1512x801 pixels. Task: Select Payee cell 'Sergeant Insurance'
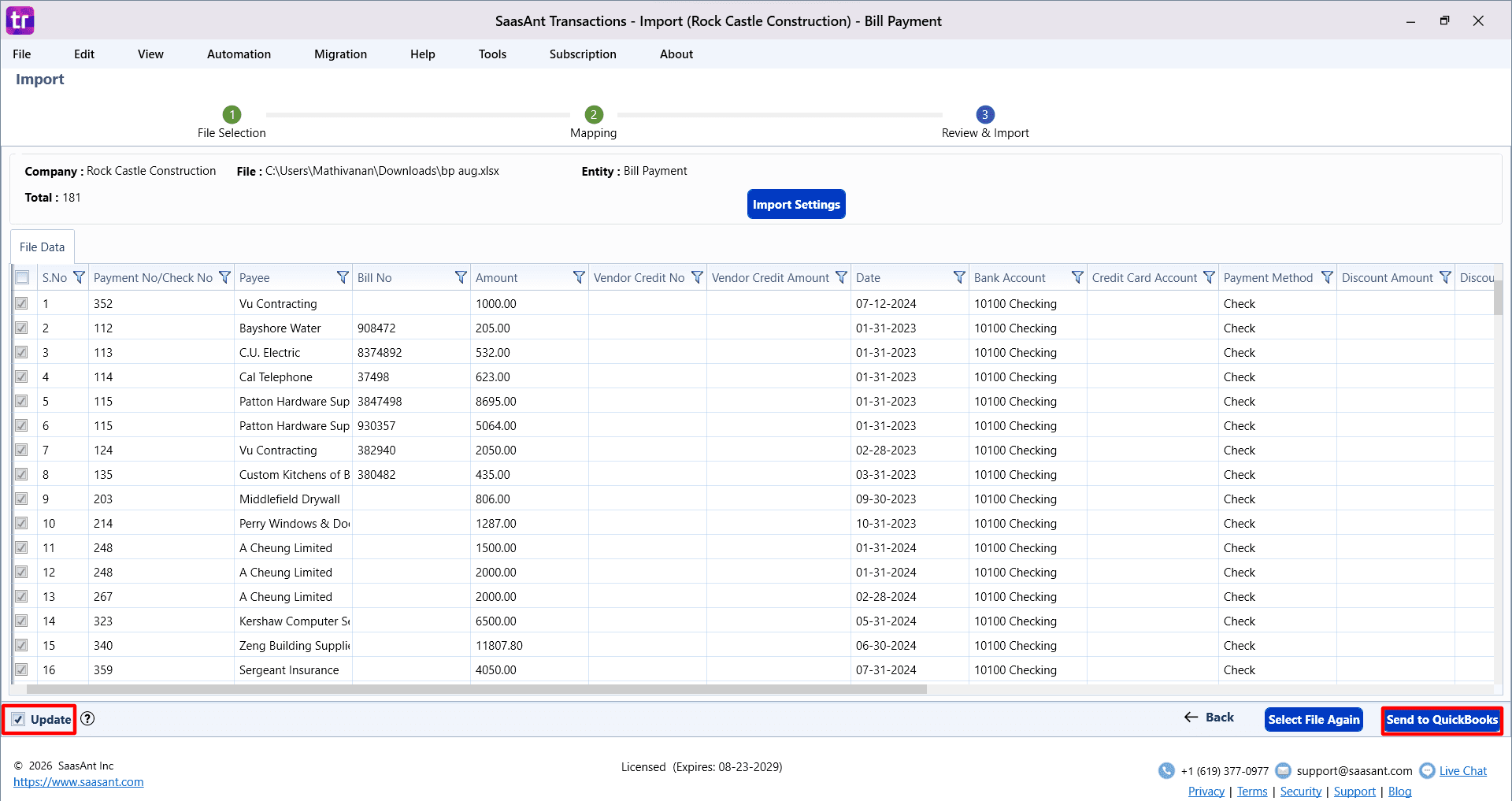[x=295, y=669]
